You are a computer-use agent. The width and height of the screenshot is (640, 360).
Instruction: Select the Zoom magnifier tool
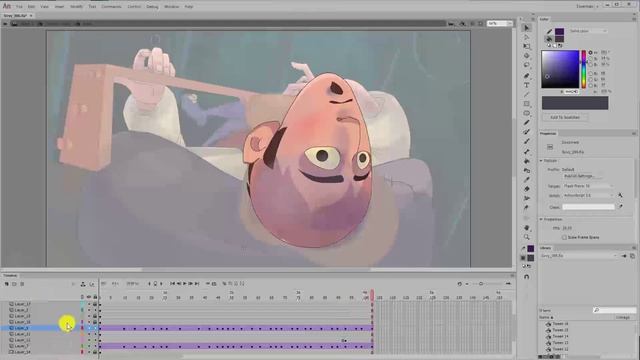tap(527, 237)
